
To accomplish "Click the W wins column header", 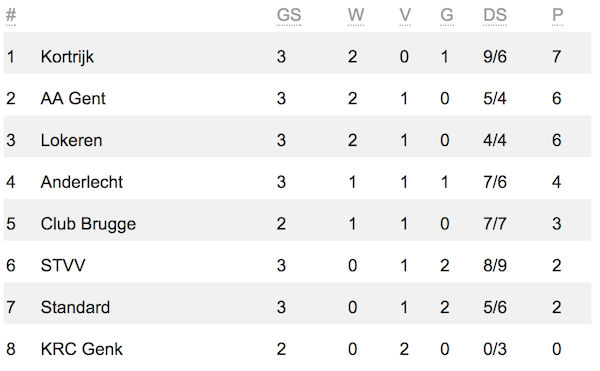I will coord(355,15).
